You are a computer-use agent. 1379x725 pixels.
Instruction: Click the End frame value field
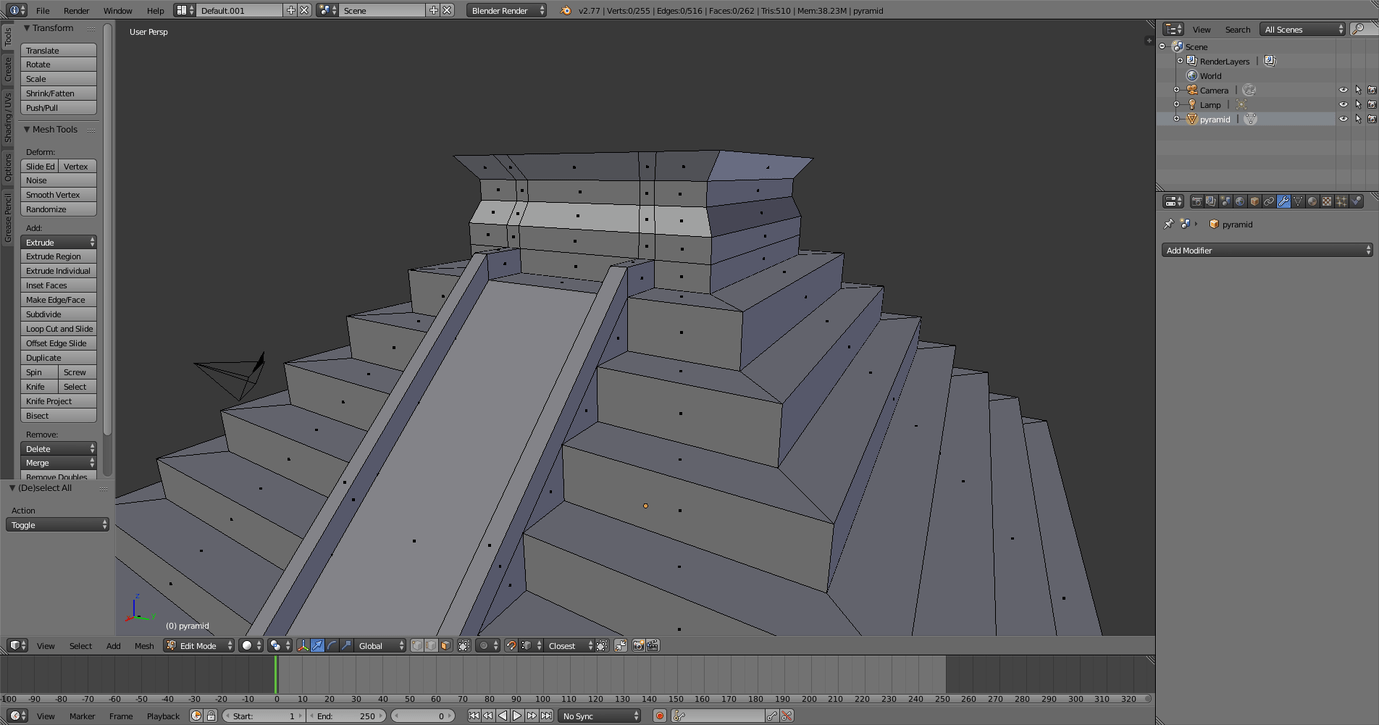[346, 716]
